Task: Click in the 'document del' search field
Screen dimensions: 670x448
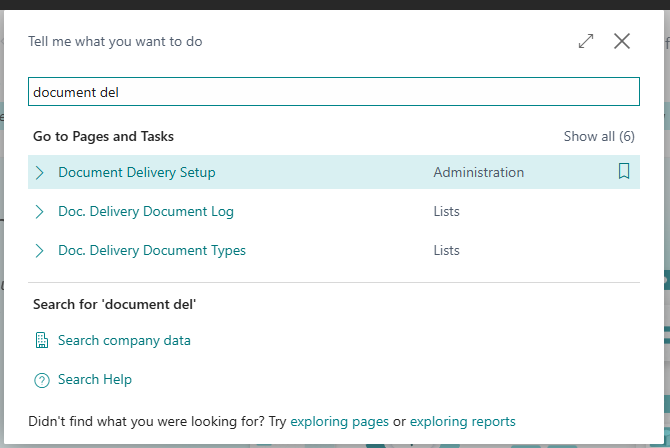Action: 334,91
